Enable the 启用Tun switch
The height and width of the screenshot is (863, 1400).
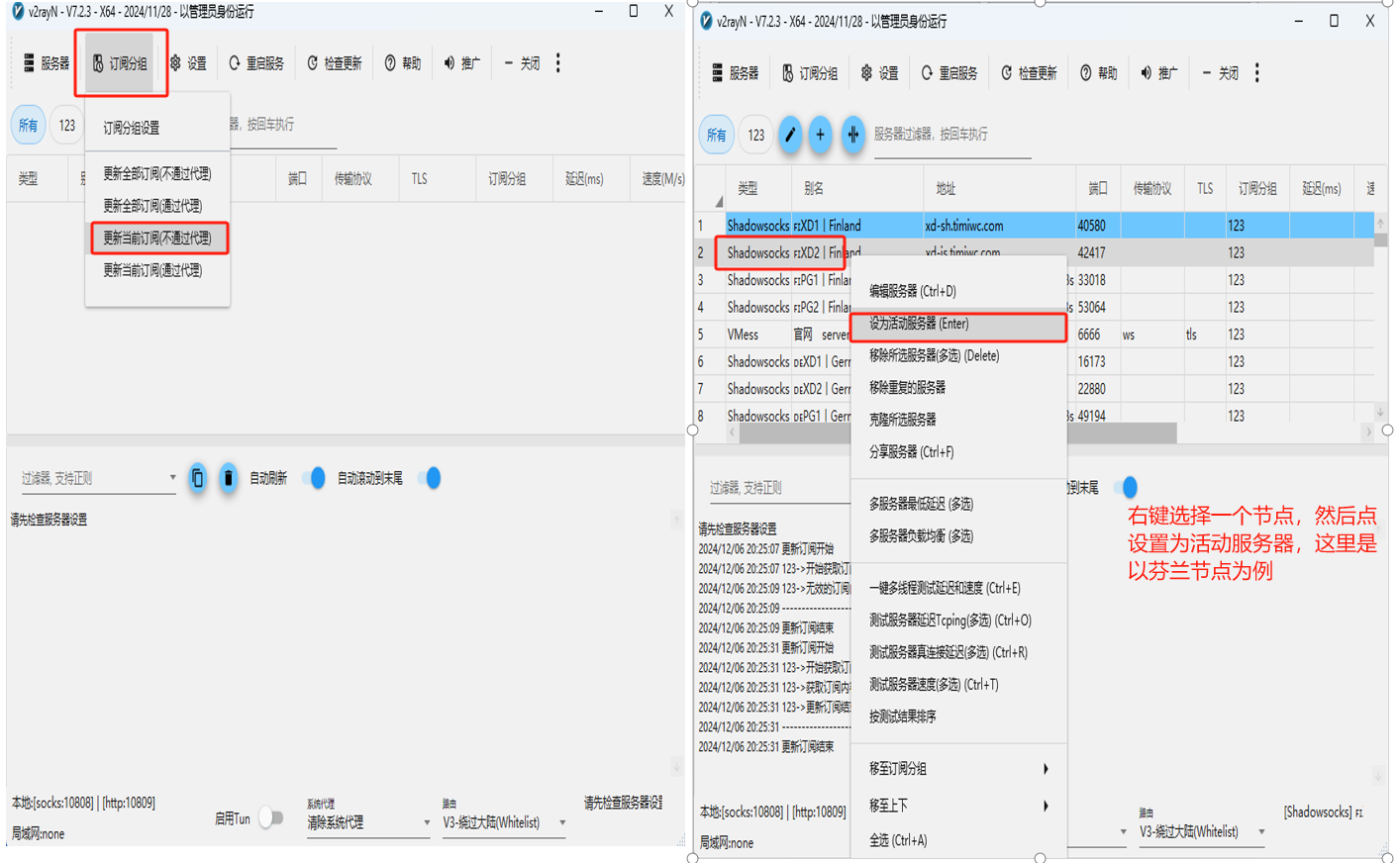point(271,817)
